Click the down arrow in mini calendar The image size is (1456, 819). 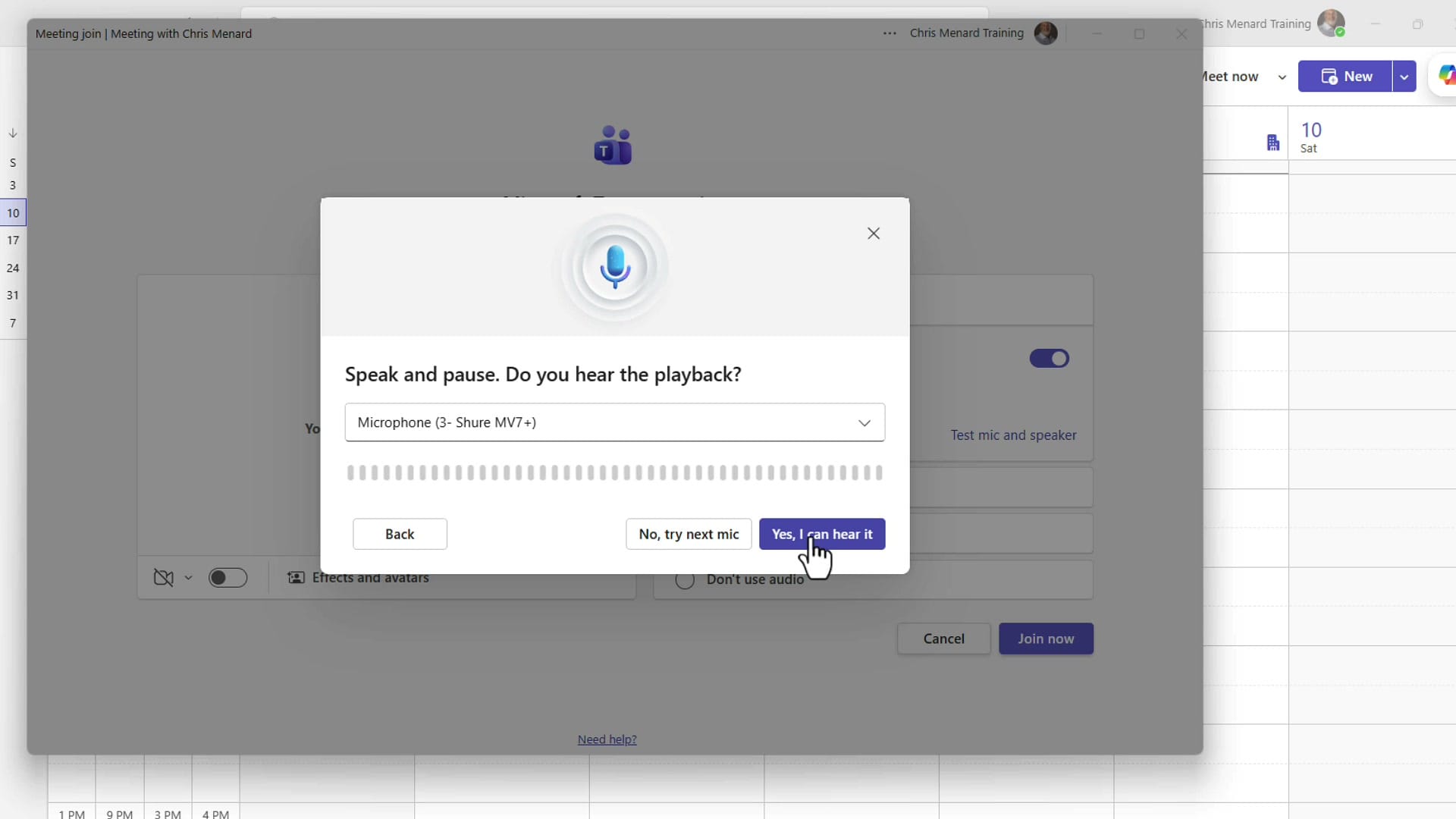(x=13, y=133)
